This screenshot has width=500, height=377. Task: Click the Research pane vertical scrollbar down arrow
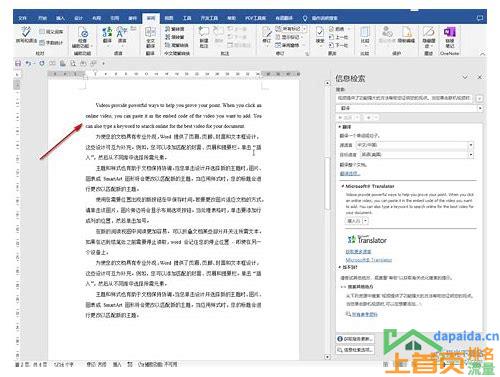(x=327, y=357)
